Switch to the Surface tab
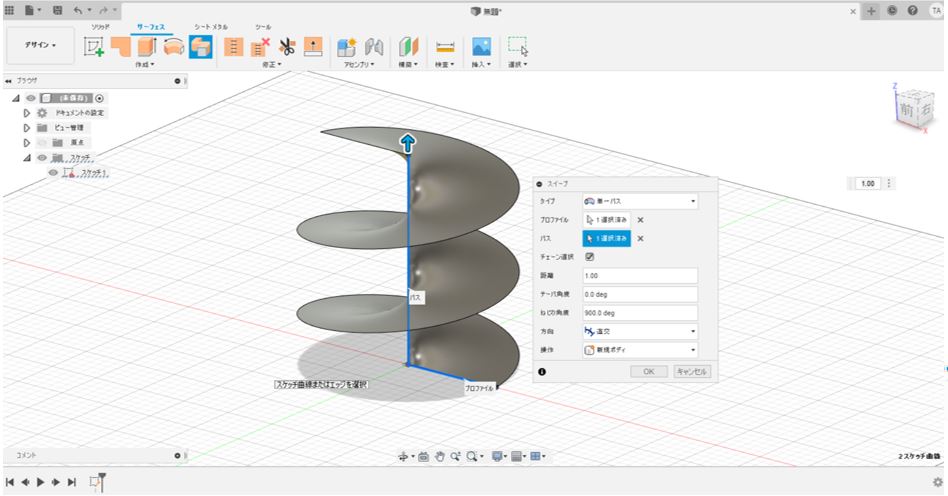Image resolution: width=948 pixels, height=496 pixels. pyautogui.click(x=151, y=27)
